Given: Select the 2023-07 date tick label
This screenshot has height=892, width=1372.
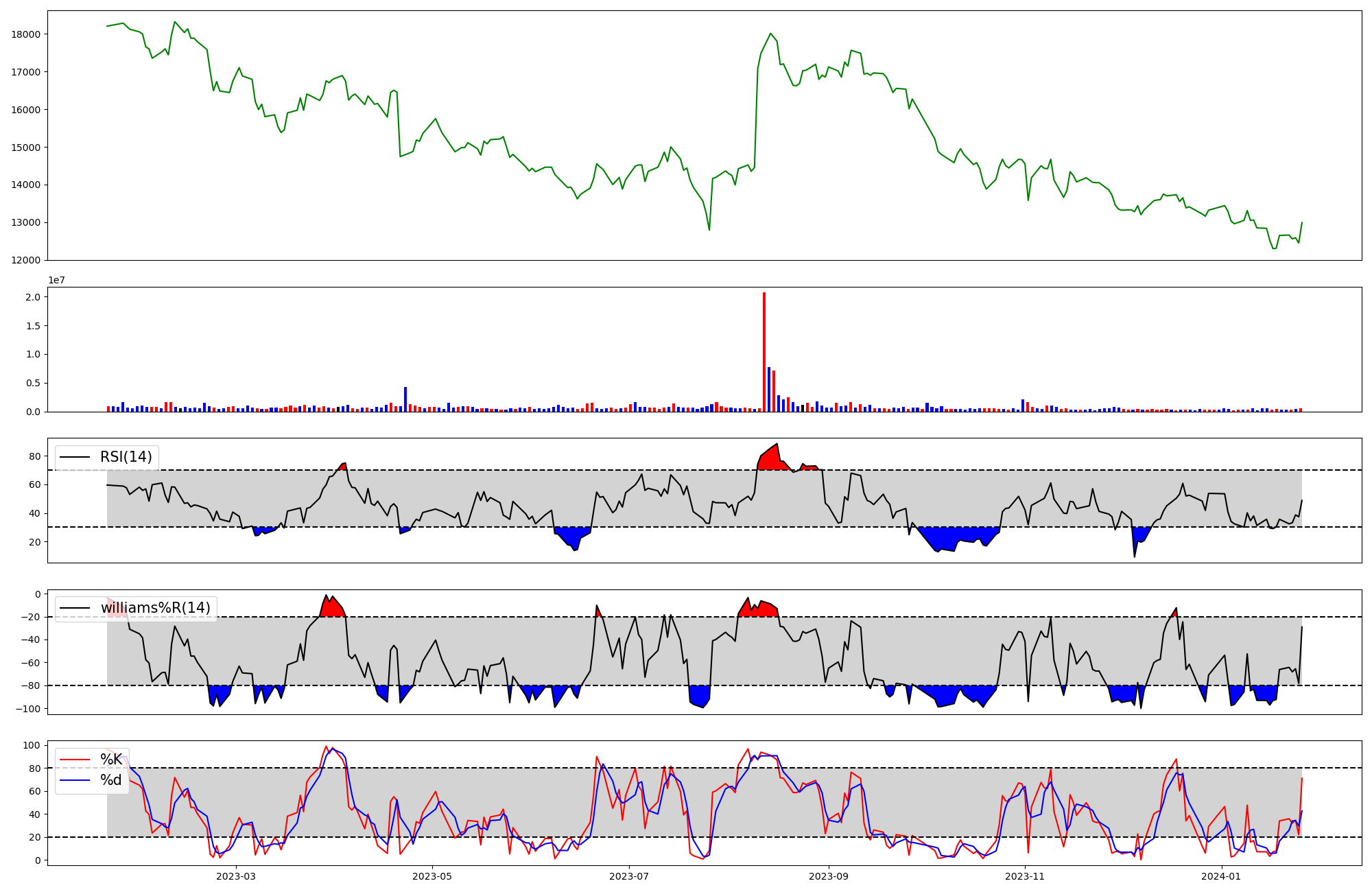Looking at the screenshot, I should point(629,876).
